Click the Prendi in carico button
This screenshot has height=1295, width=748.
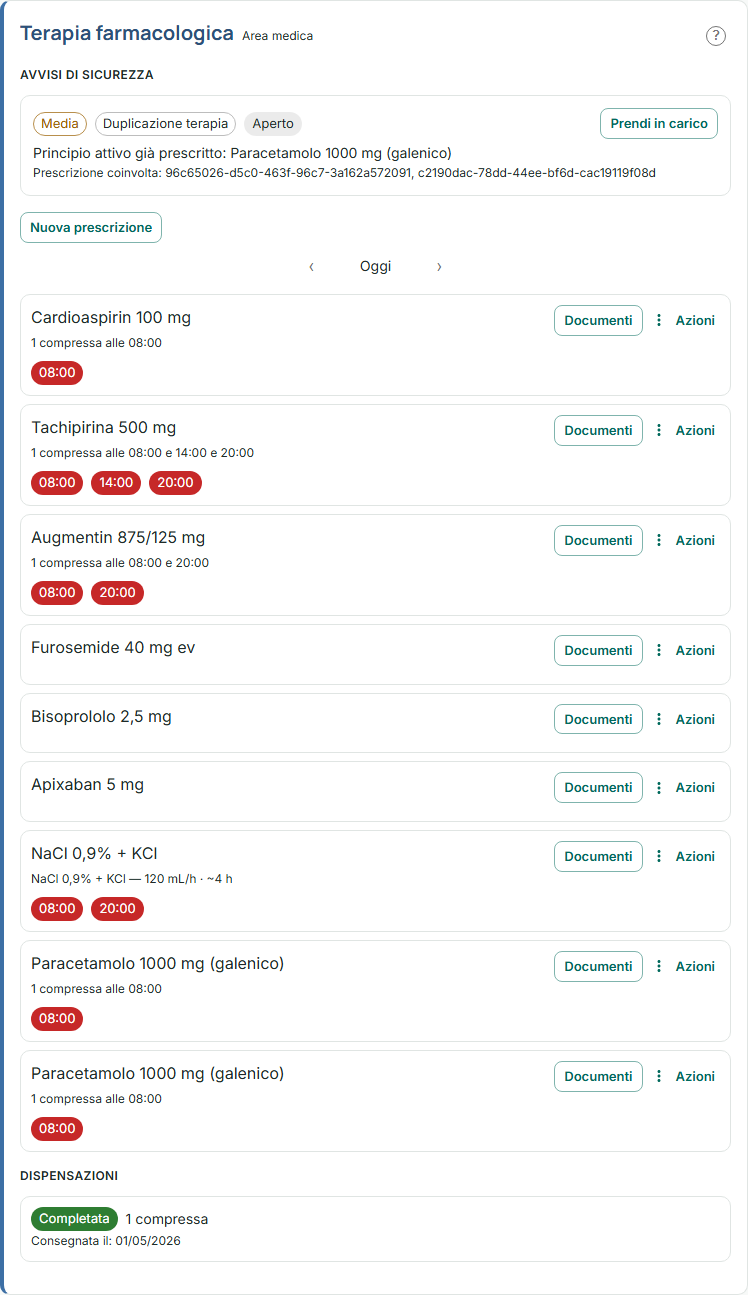(x=659, y=123)
